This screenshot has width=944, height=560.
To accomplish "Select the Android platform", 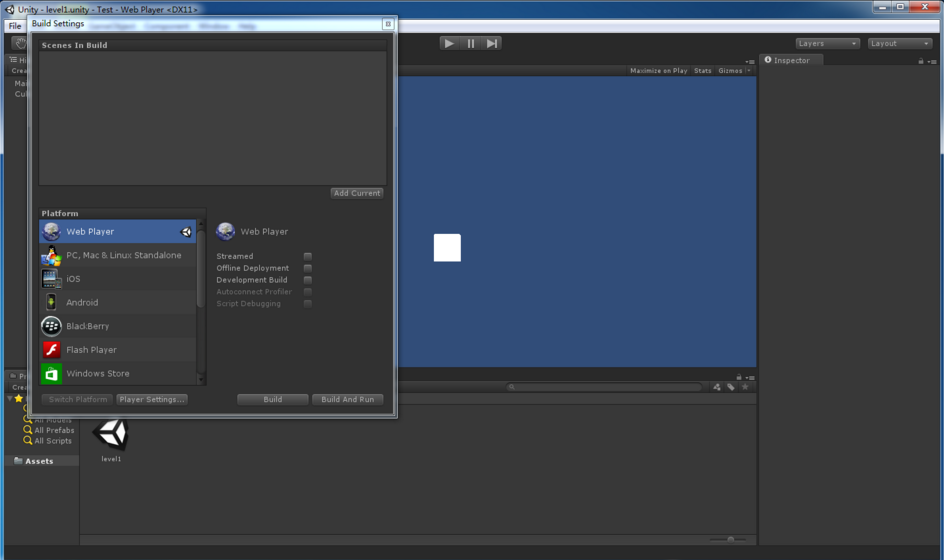I will 117,302.
